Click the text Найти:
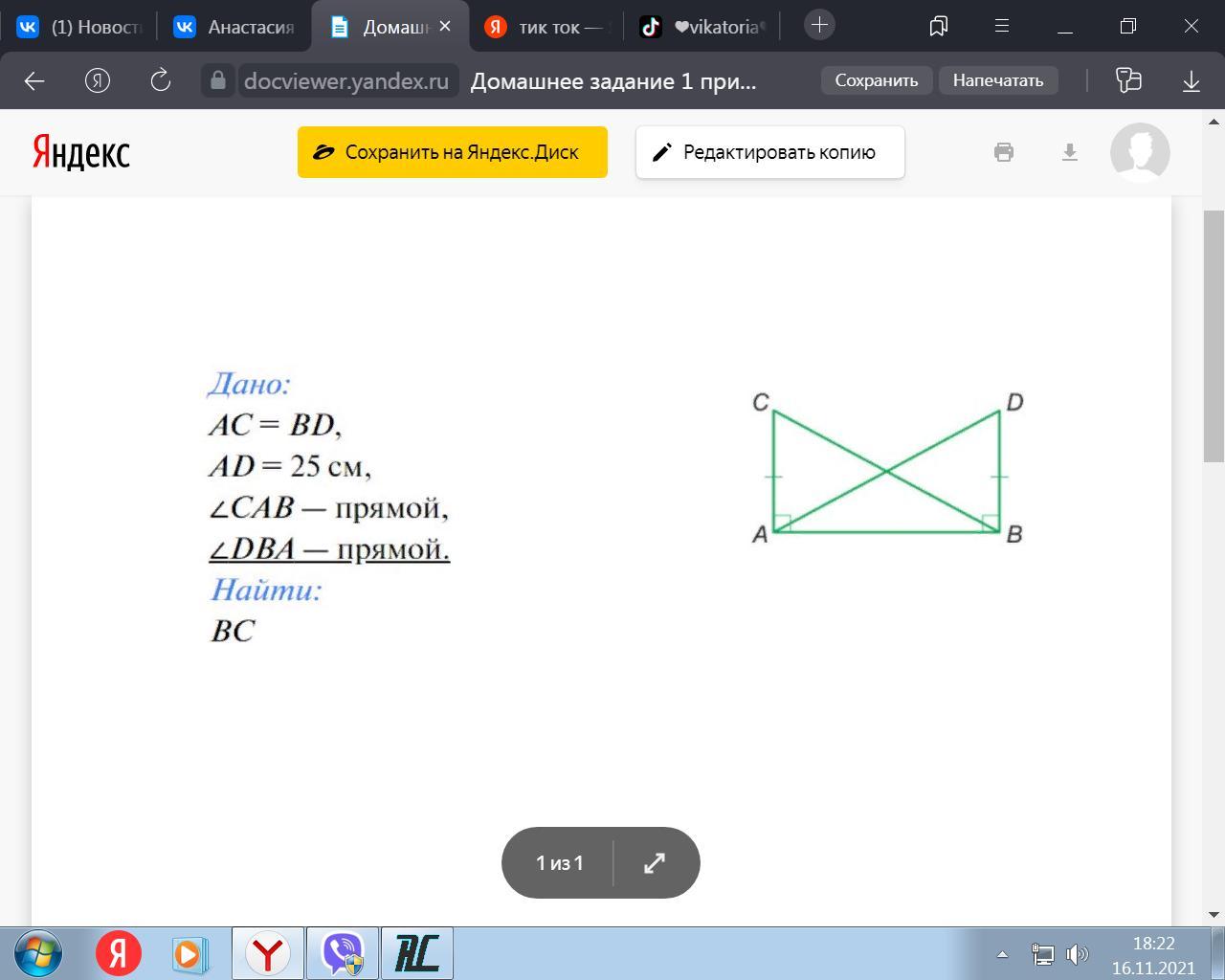The image size is (1225, 980). (266, 590)
